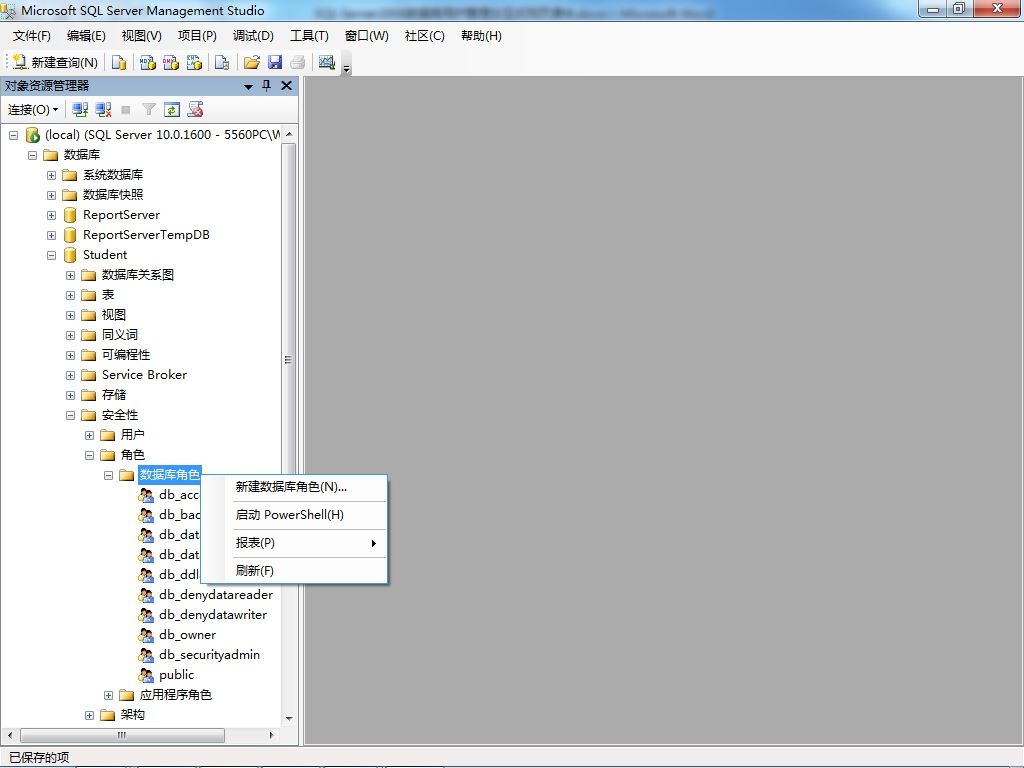Select the public role
The image size is (1024, 768).
coord(176,675)
